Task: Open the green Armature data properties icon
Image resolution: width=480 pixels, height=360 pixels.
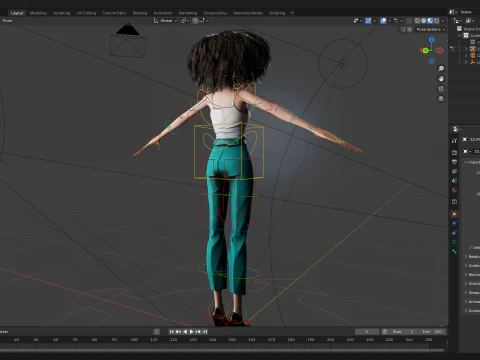Action: (x=454, y=242)
